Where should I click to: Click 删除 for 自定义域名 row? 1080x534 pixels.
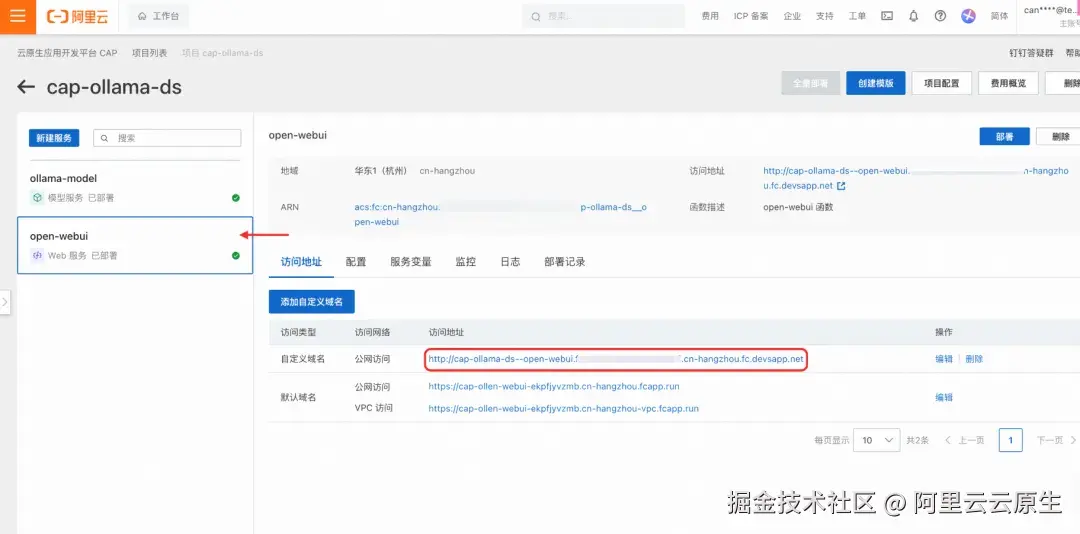[974, 359]
